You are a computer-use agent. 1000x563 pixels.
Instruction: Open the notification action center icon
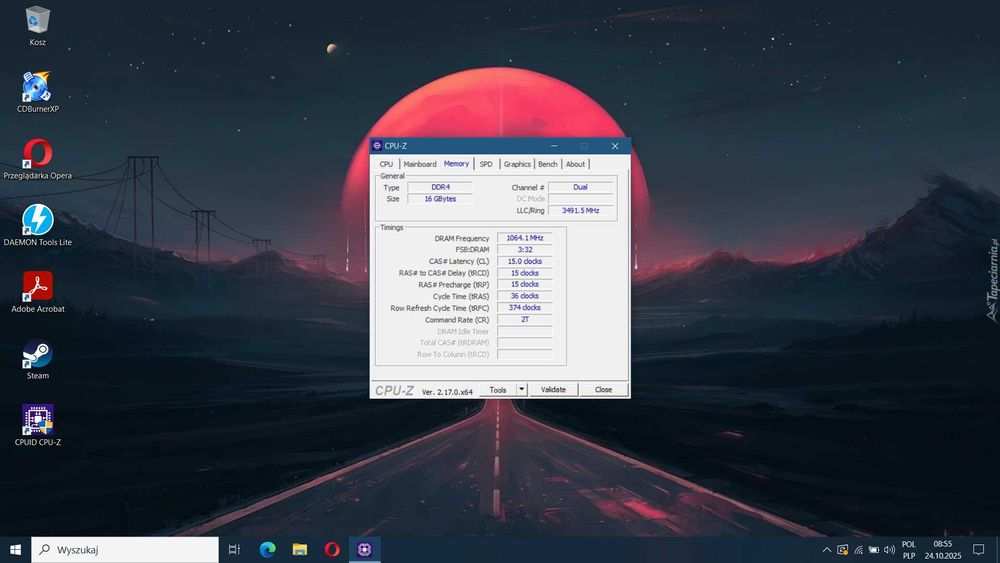tap(978, 550)
